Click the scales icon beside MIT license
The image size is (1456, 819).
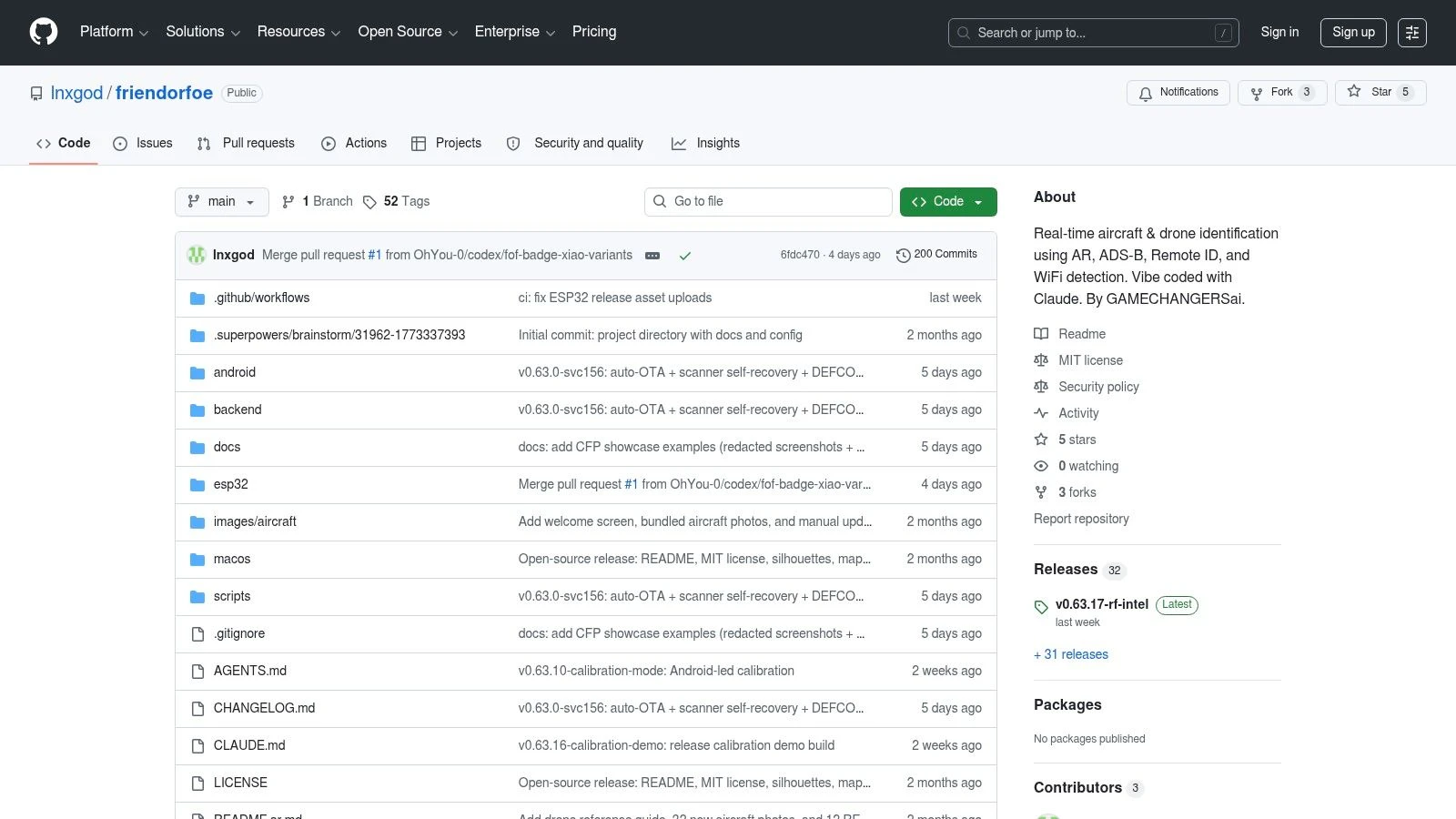point(1041,360)
